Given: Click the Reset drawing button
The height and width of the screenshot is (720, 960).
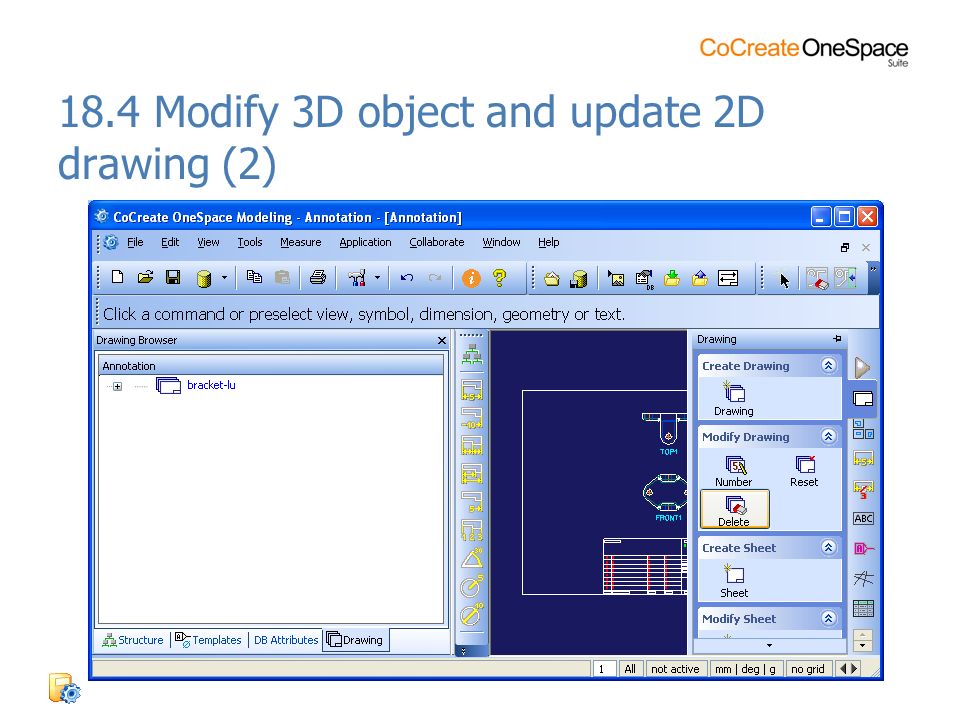Looking at the screenshot, I should click(x=804, y=471).
